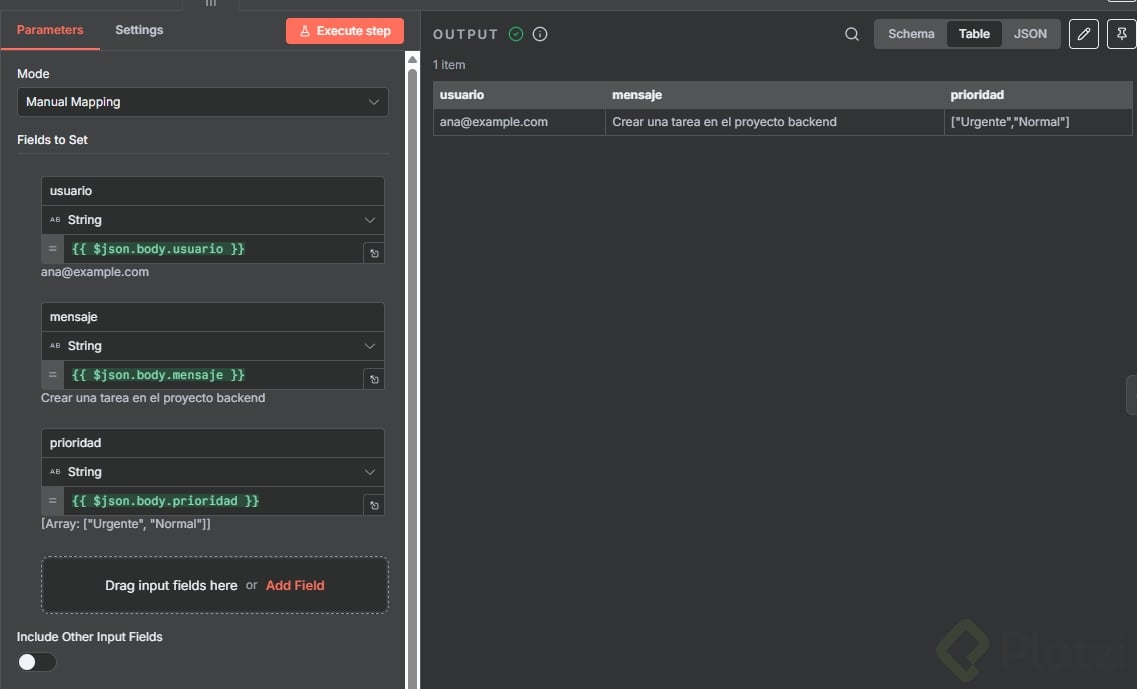Click the equals sign before usuario expression
1137x689 pixels.
[52, 249]
